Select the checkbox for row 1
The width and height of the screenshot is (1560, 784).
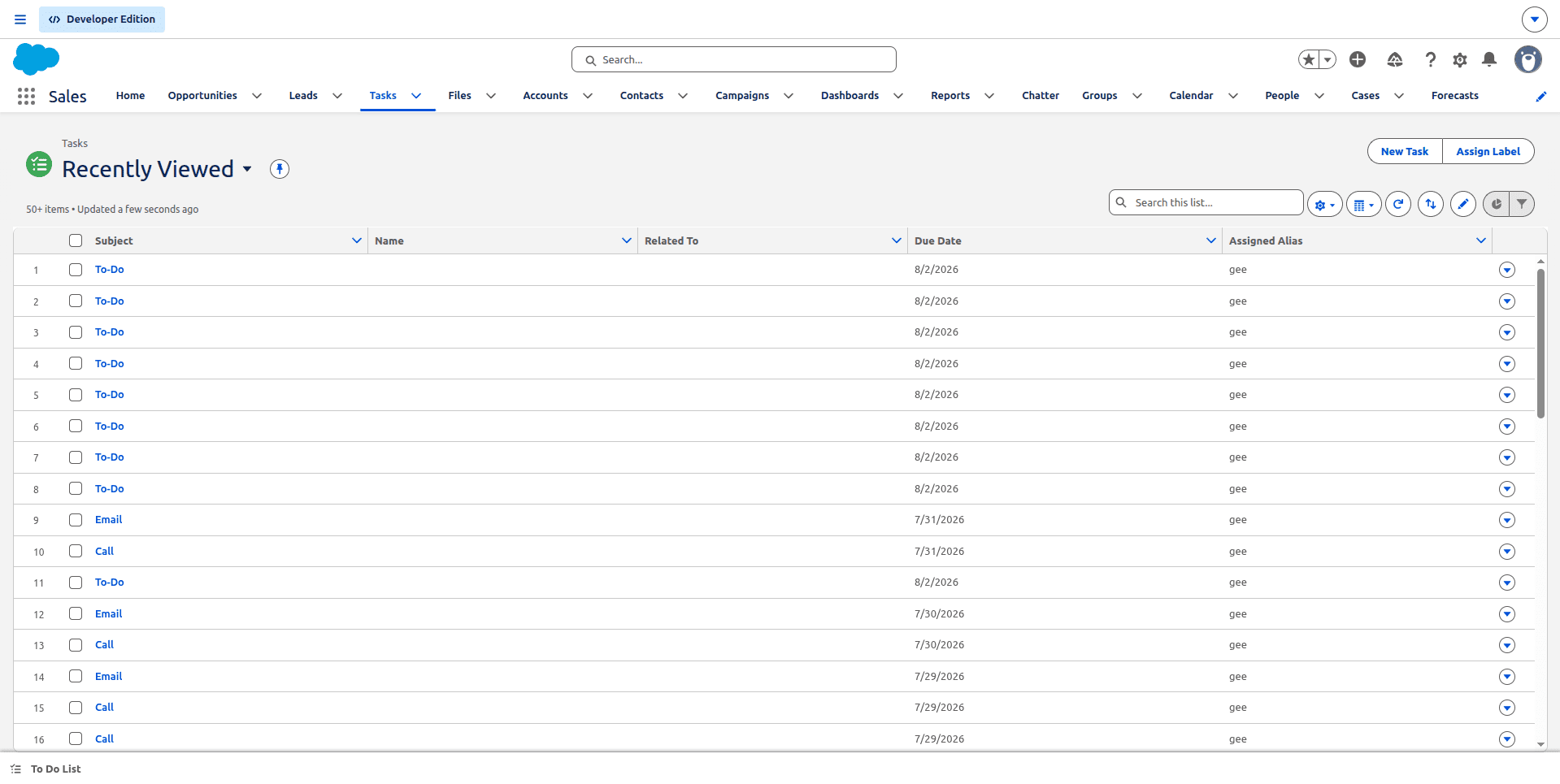coord(76,270)
